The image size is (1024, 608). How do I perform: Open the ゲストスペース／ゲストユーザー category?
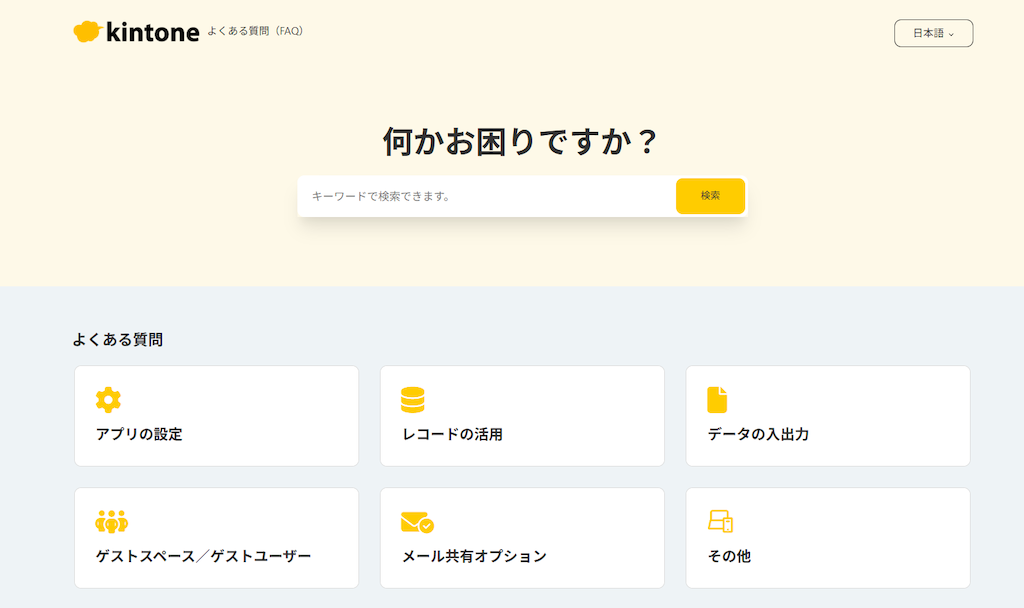point(216,538)
